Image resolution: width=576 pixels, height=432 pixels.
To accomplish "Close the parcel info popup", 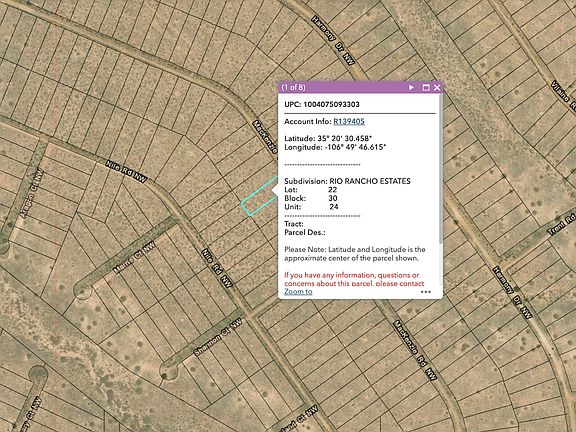I will 437,87.
